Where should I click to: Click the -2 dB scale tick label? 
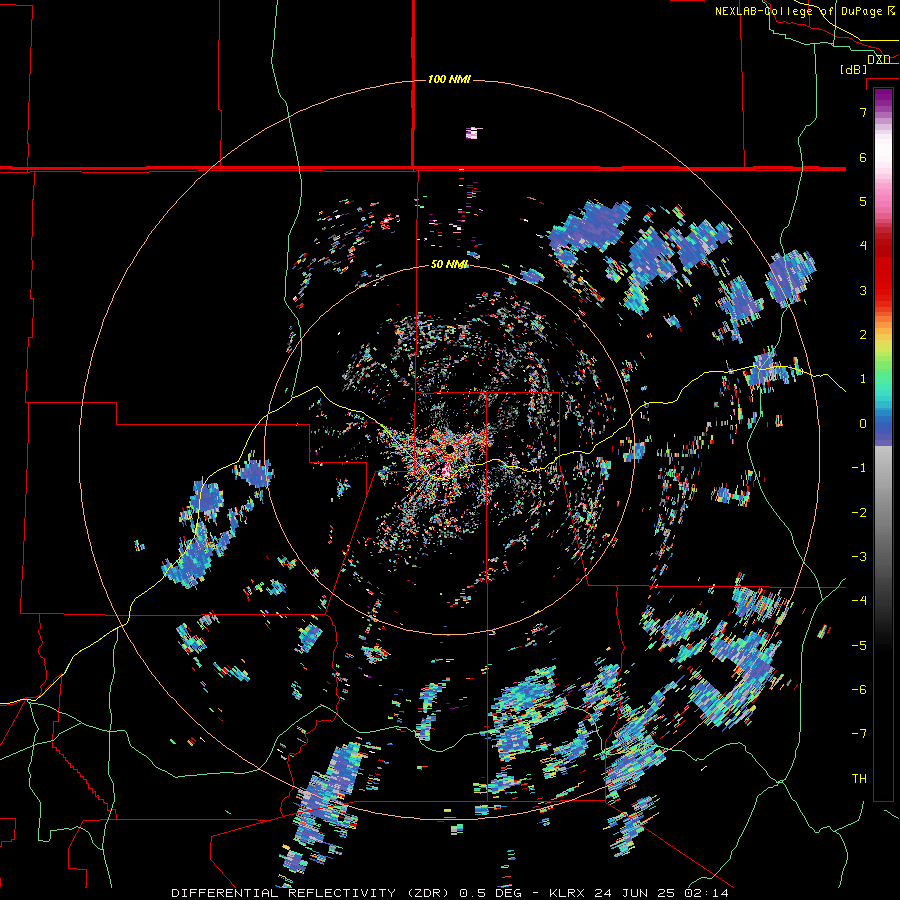tap(859, 513)
